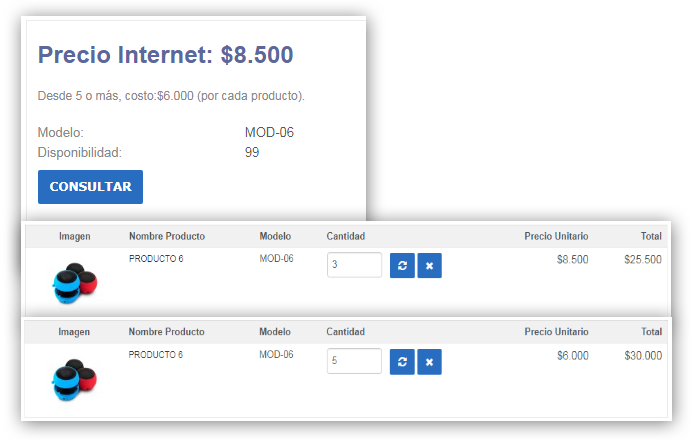The width and height of the screenshot is (692, 440).
Task: Click the availability value 99
Action: pyautogui.click(x=252, y=152)
